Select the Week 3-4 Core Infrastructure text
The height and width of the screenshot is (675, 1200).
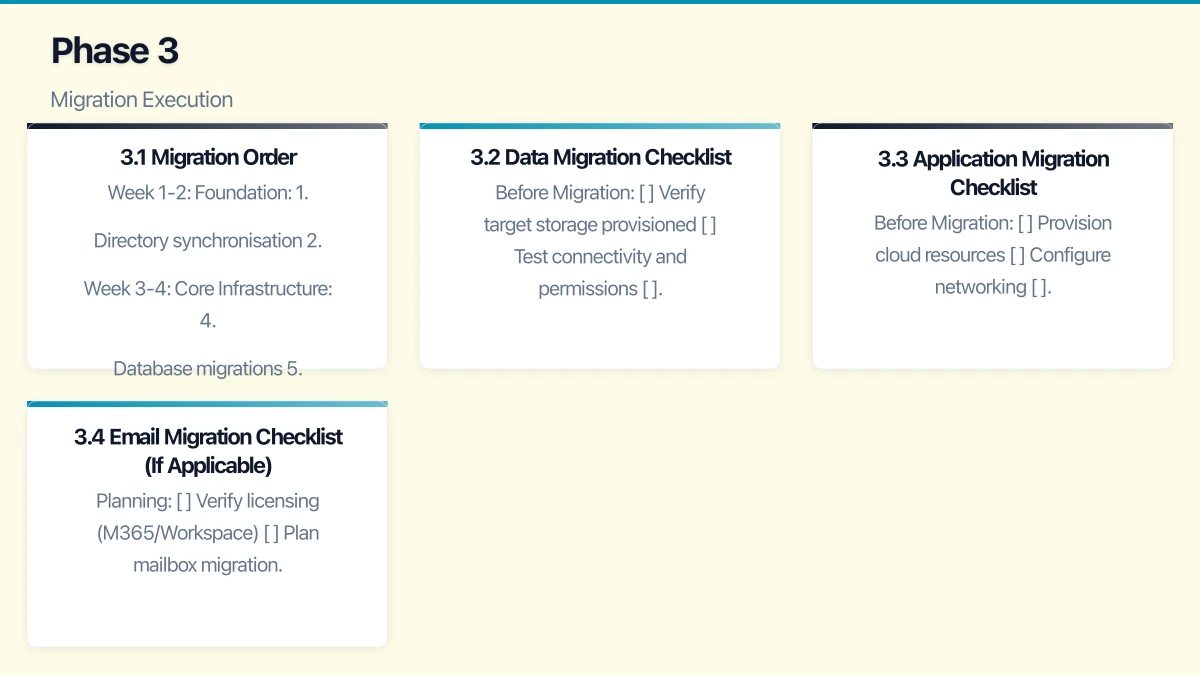(x=208, y=289)
